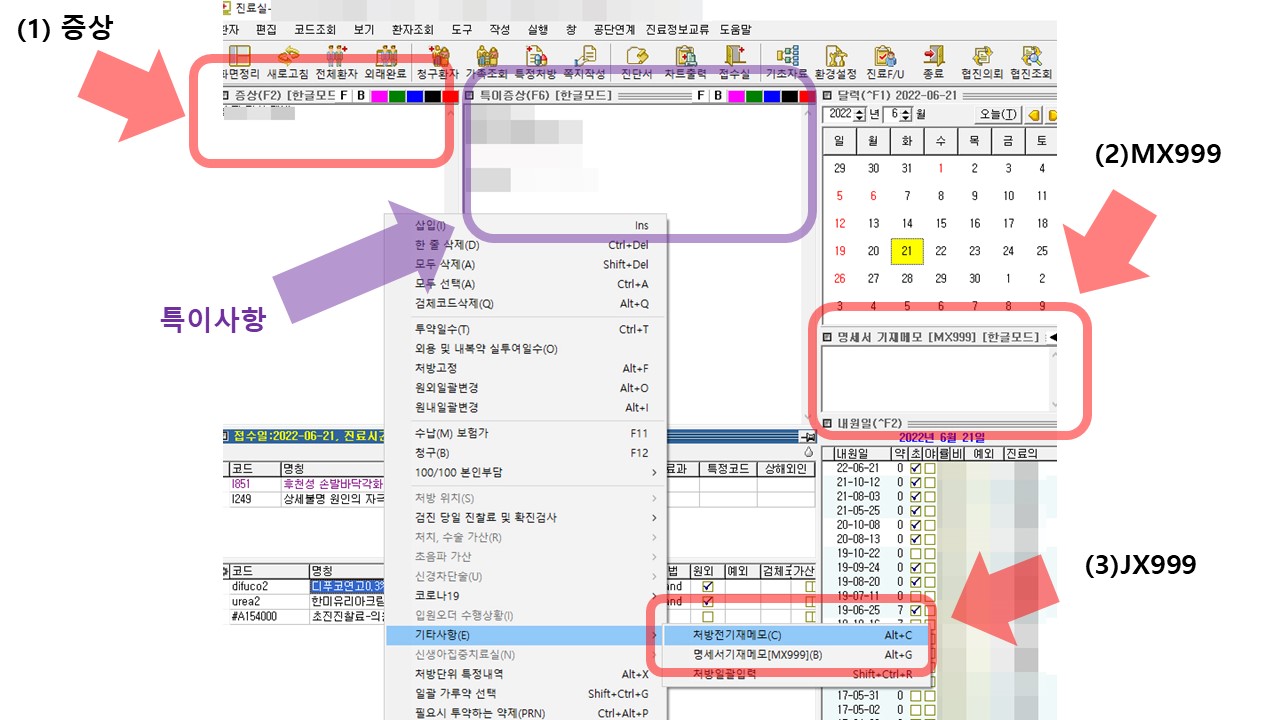Toggle 초 checkbox for visit 21-10-12
Image resolution: width=1280 pixels, height=720 pixels.
coord(915,482)
